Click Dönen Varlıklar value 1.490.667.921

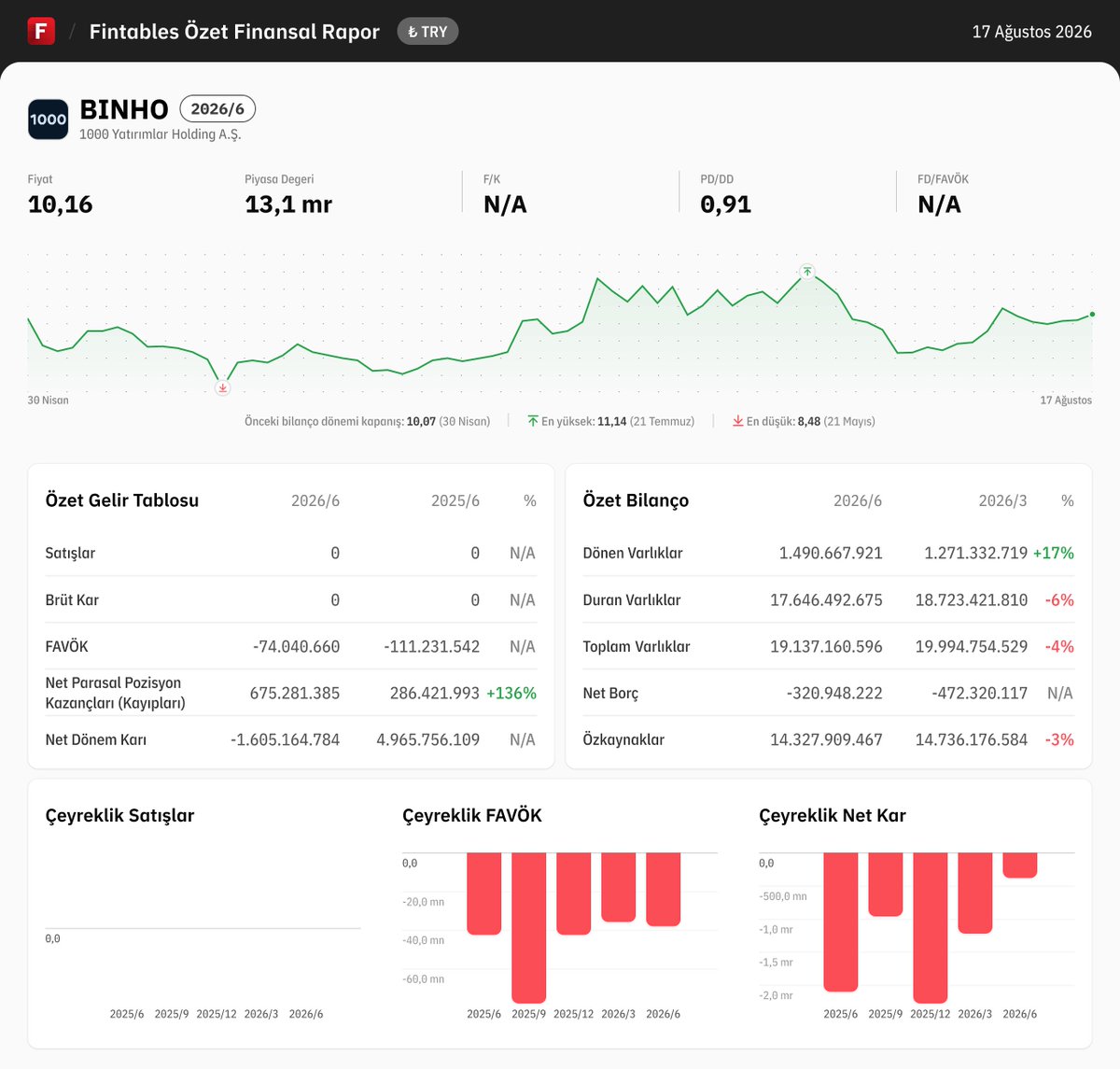click(x=831, y=553)
